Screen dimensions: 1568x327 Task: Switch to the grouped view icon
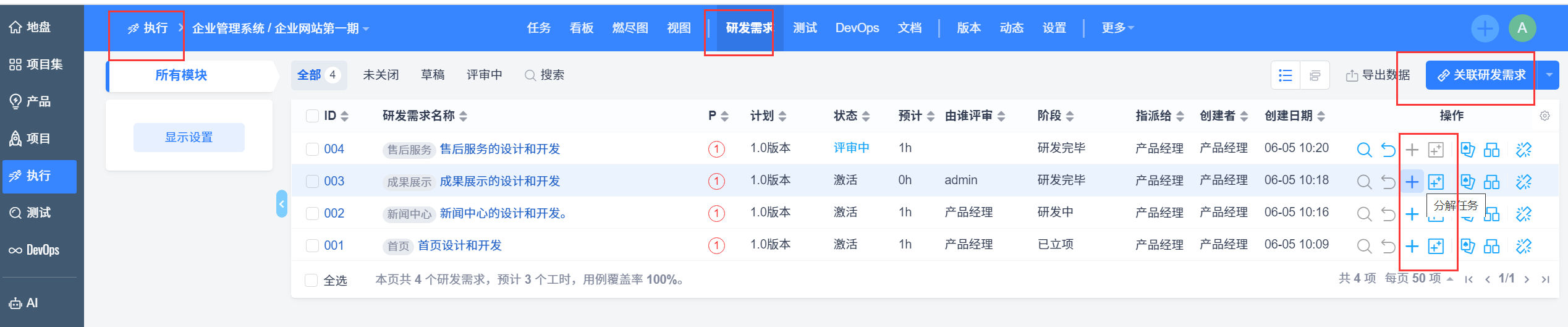[1315, 75]
